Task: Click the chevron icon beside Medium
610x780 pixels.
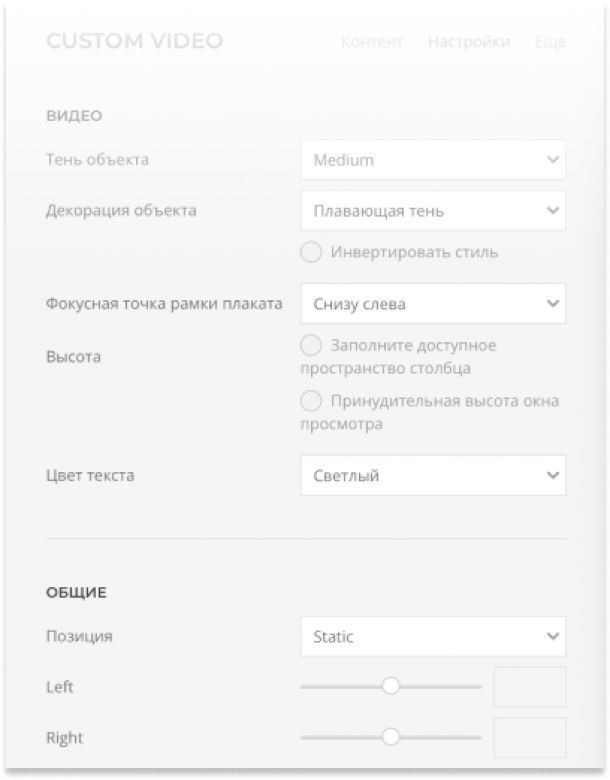Action: 553,160
